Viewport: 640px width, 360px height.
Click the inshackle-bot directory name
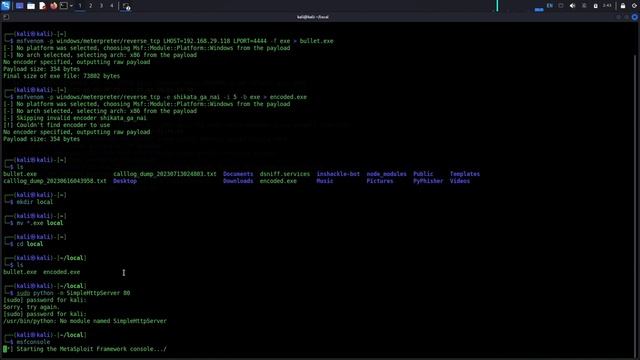click(338, 174)
